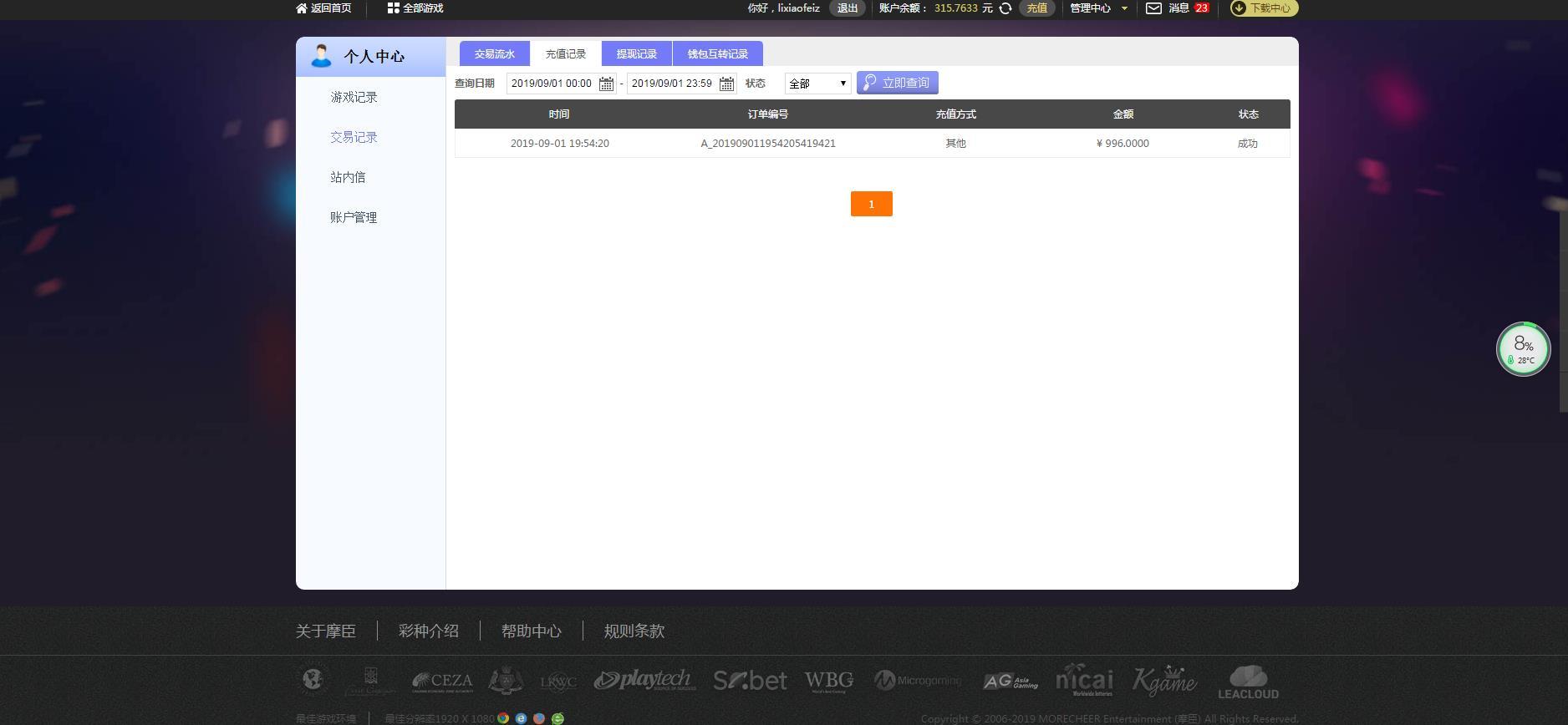Open the 提现记录 tab
1568x725 pixels.
tap(637, 53)
